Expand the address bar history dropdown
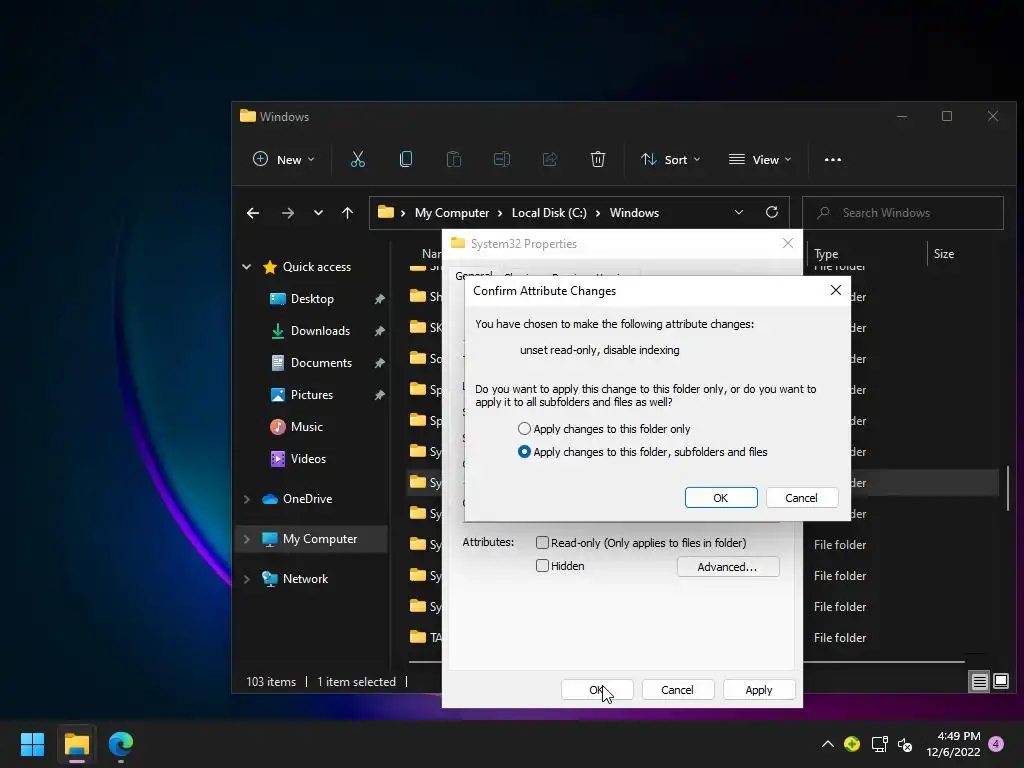The image size is (1024, 768). pyautogui.click(x=739, y=212)
